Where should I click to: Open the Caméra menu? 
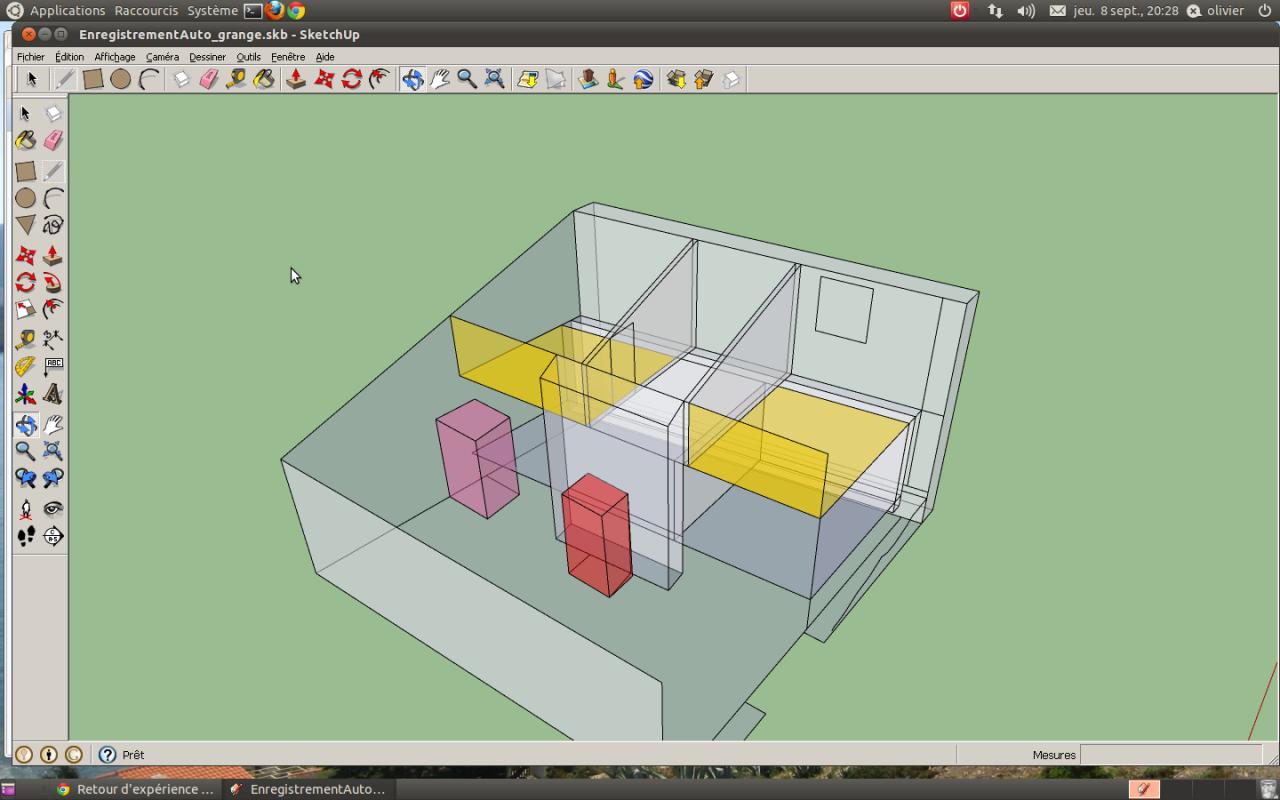[x=162, y=57]
